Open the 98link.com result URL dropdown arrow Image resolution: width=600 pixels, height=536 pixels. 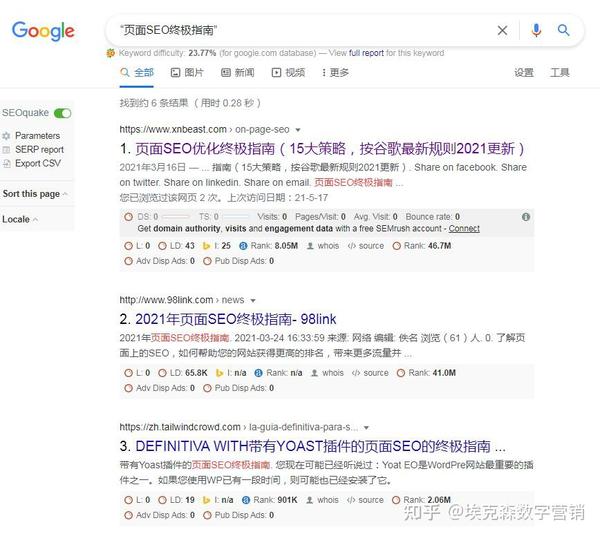coord(253,300)
